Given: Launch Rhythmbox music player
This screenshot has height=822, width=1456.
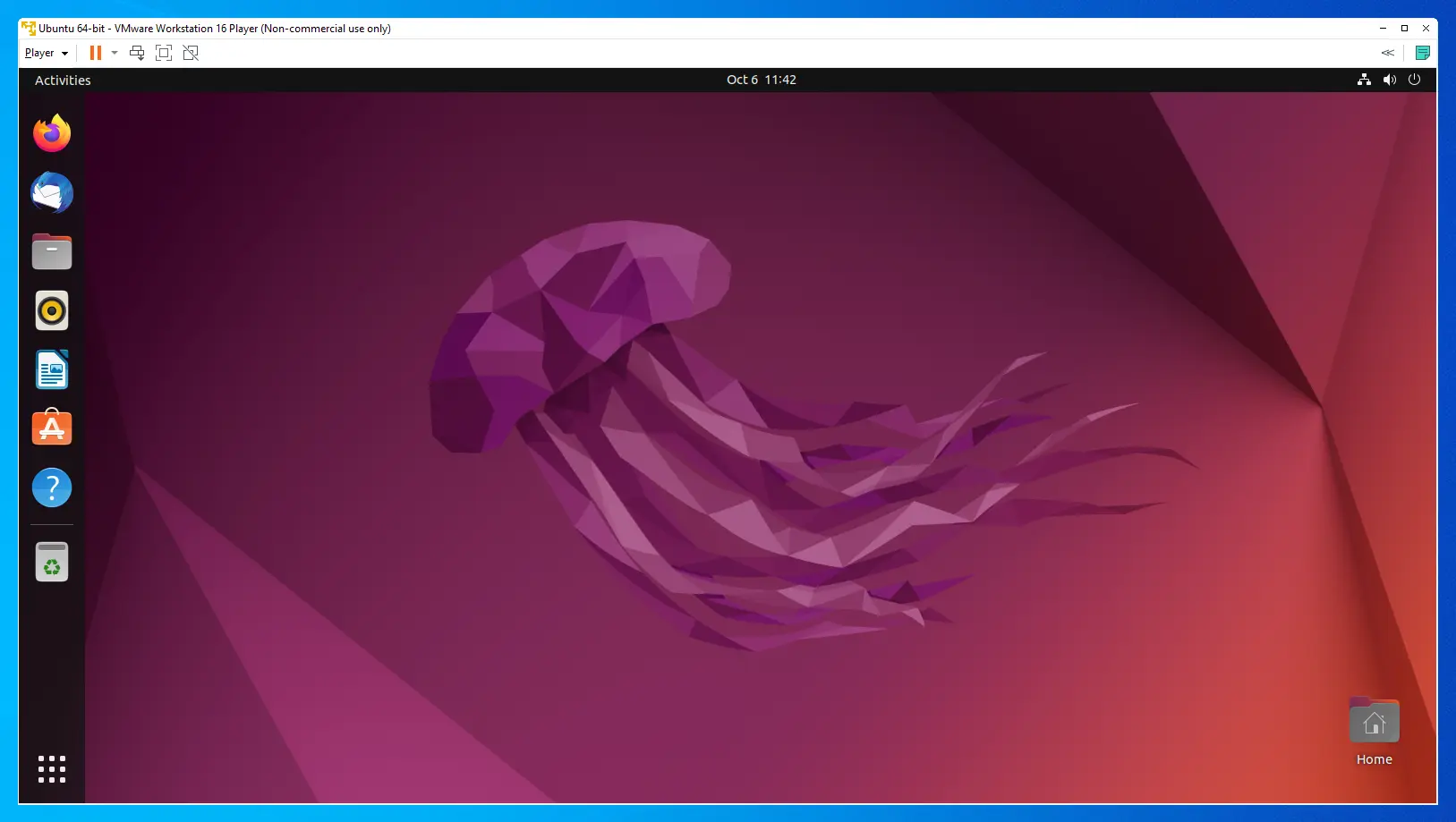Looking at the screenshot, I should (52, 310).
